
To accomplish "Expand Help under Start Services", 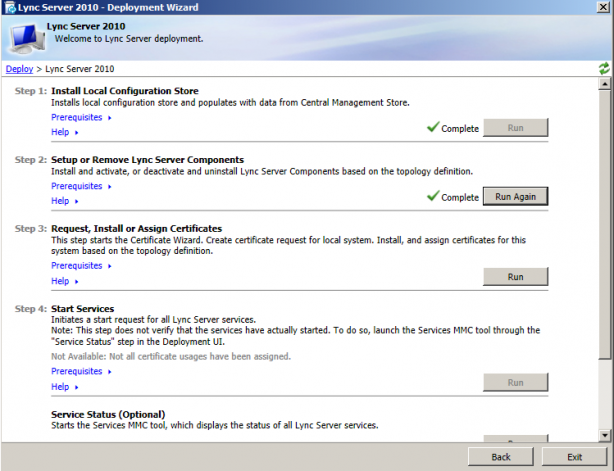I will tap(65, 387).
